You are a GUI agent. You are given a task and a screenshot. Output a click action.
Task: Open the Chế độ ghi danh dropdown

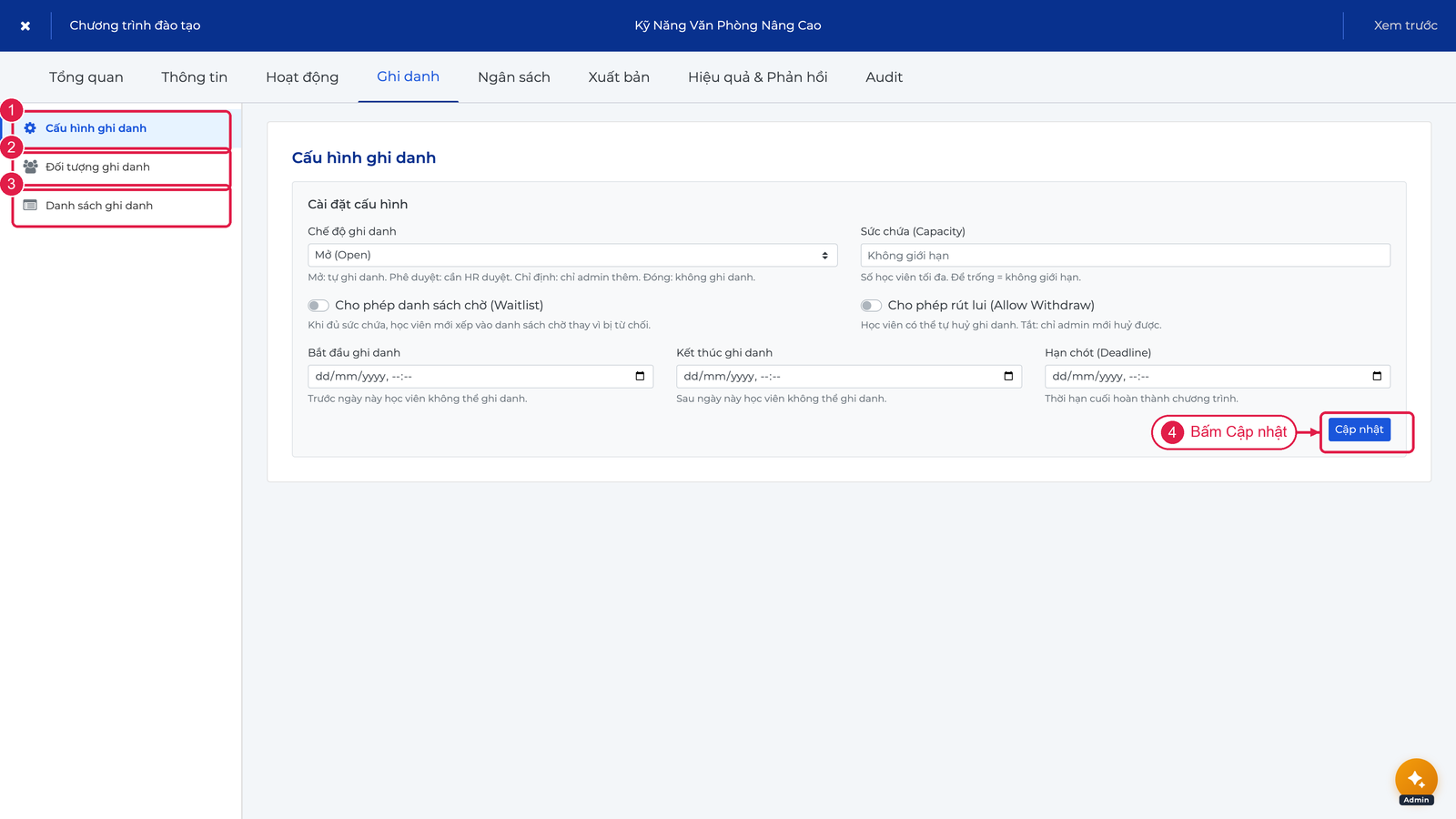[572, 255]
